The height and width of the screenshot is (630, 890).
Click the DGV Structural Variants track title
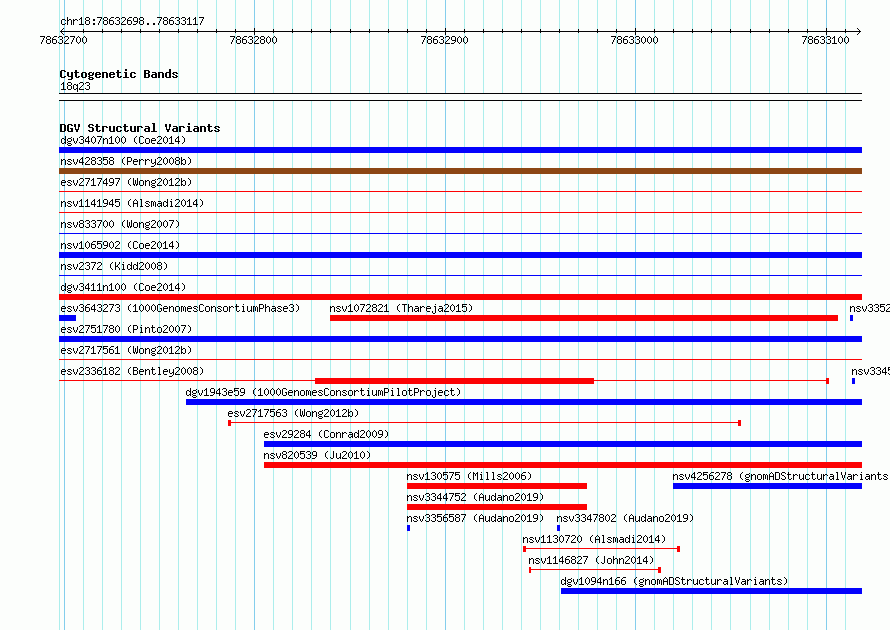pyautogui.click(x=140, y=128)
